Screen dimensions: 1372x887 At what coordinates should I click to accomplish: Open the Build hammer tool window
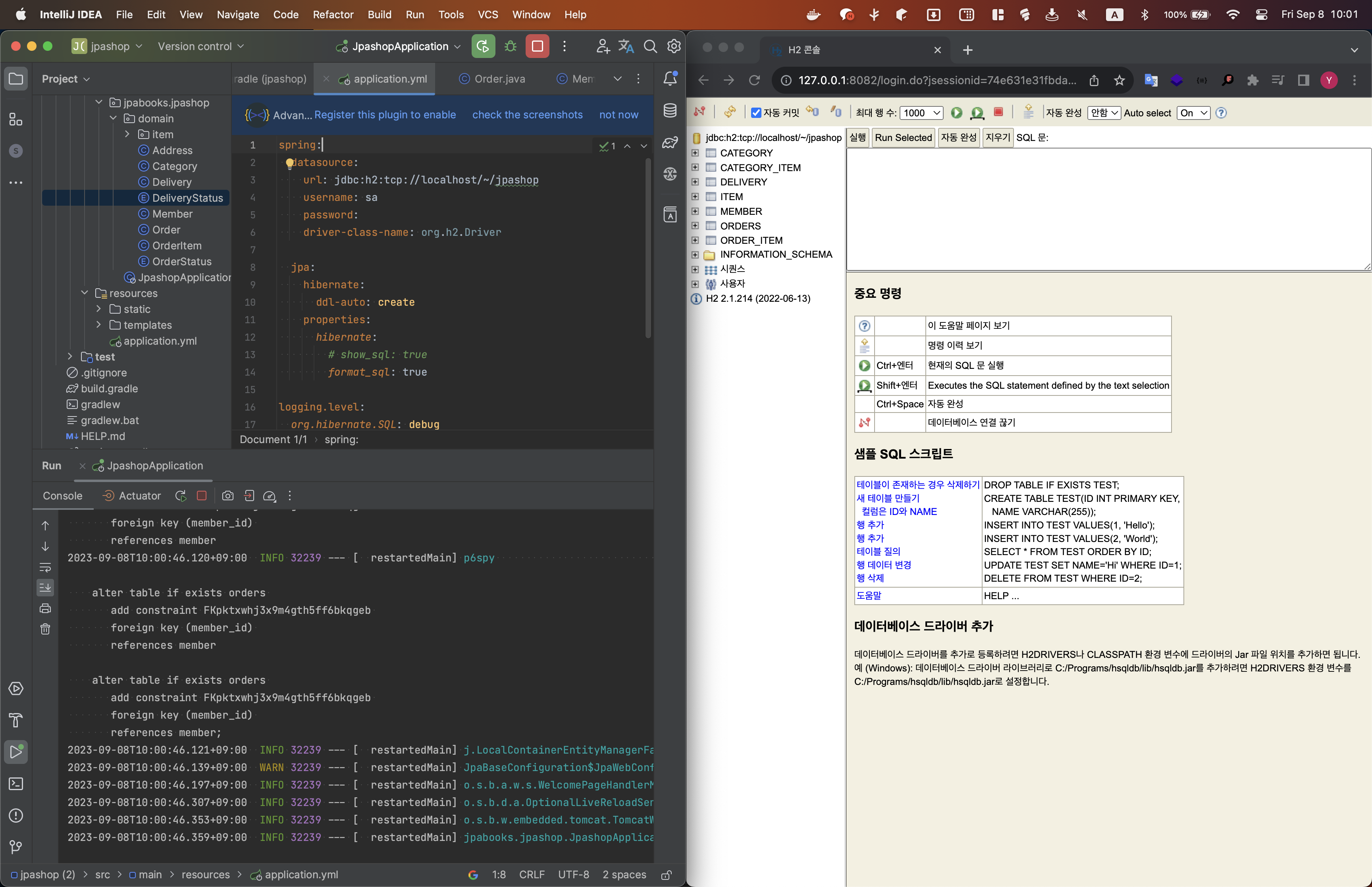[15, 720]
